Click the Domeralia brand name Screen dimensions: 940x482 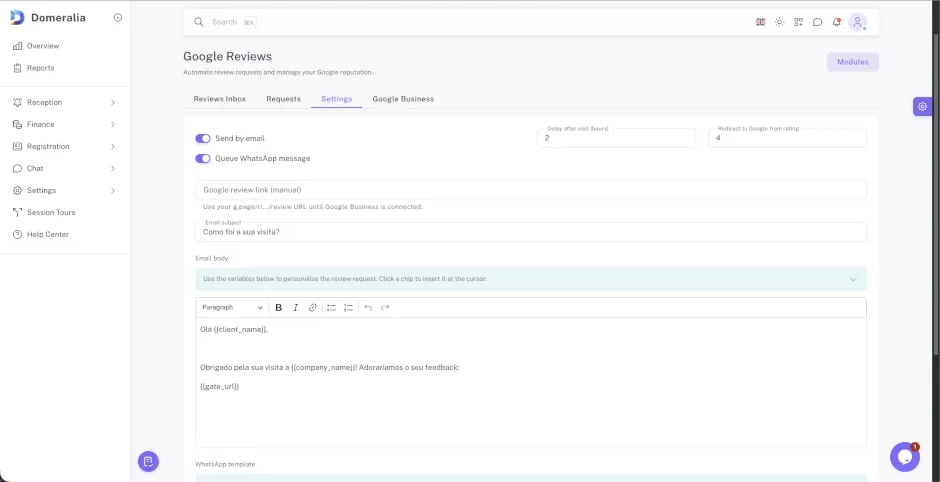tap(58, 18)
